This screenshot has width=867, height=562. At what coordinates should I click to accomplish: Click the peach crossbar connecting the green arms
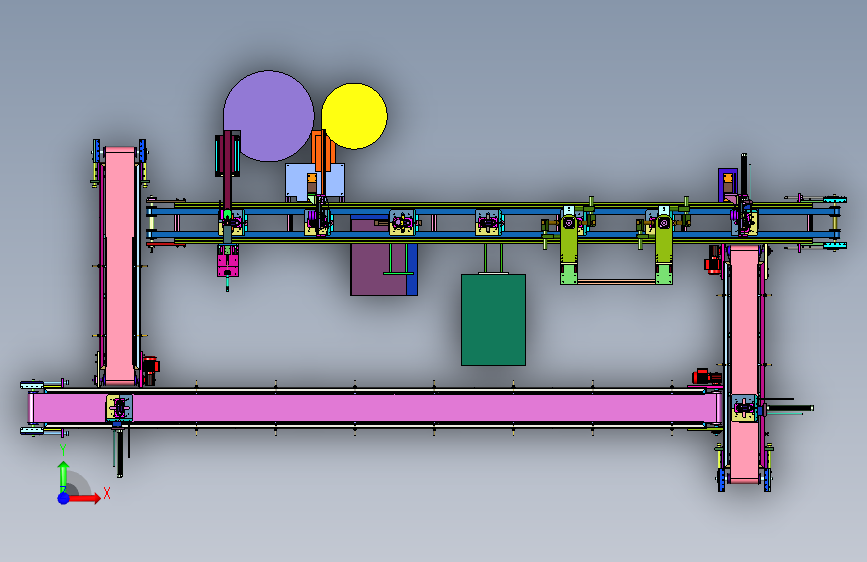(617, 281)
